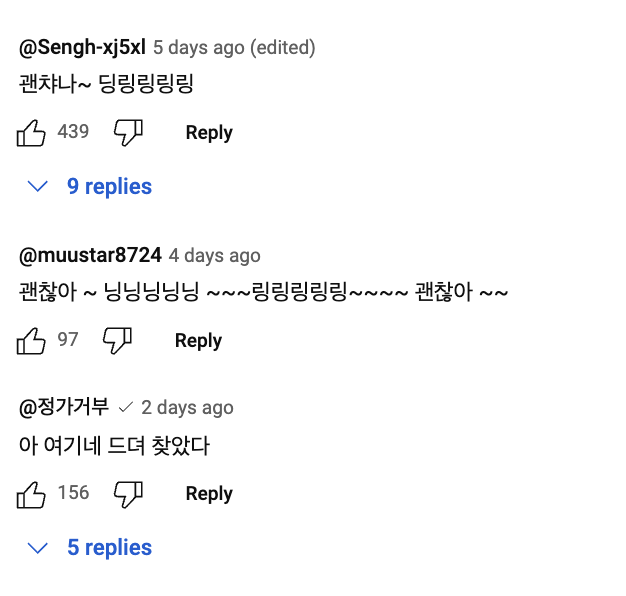Open the '4 days ago' timestamp link

(214, 255)
